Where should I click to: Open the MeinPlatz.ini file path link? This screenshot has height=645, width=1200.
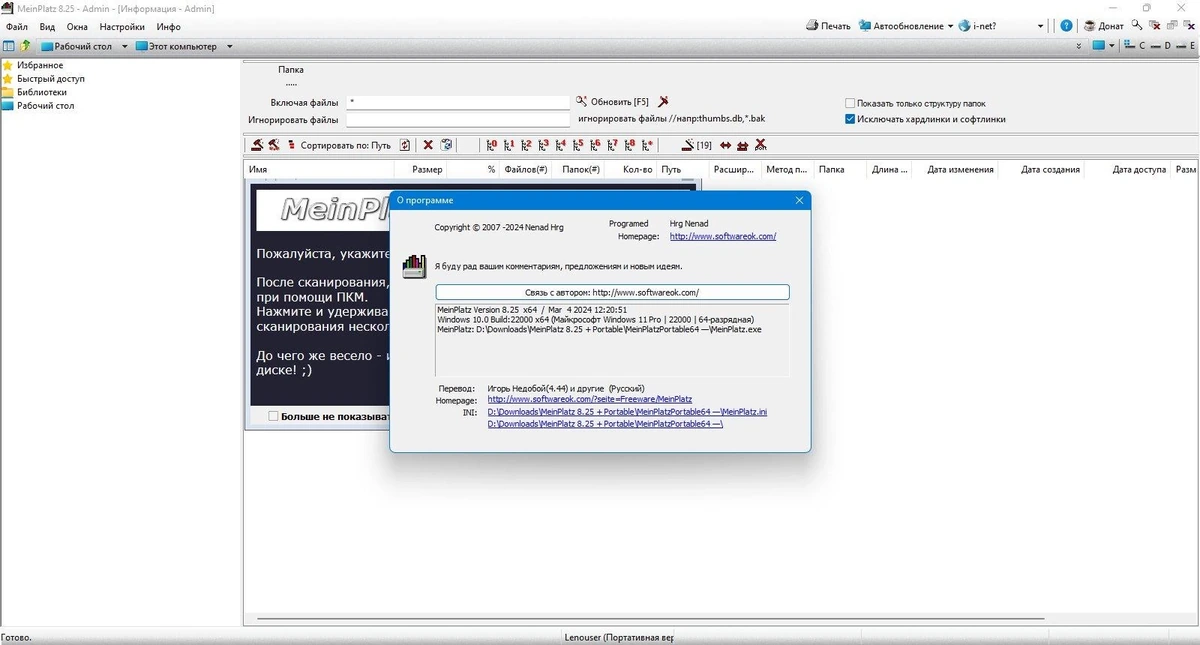627,412
